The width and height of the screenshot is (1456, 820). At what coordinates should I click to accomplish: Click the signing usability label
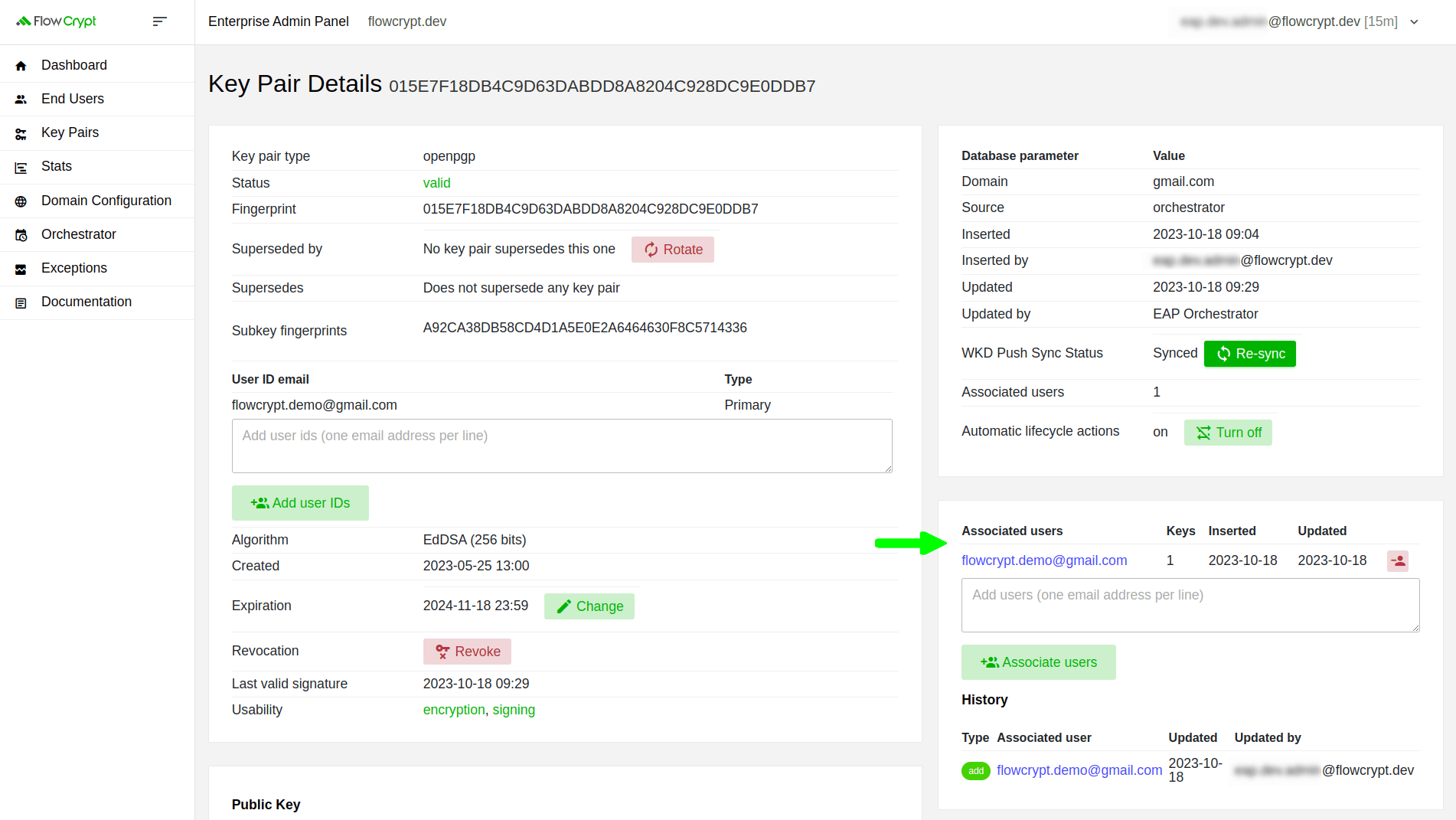514,710
